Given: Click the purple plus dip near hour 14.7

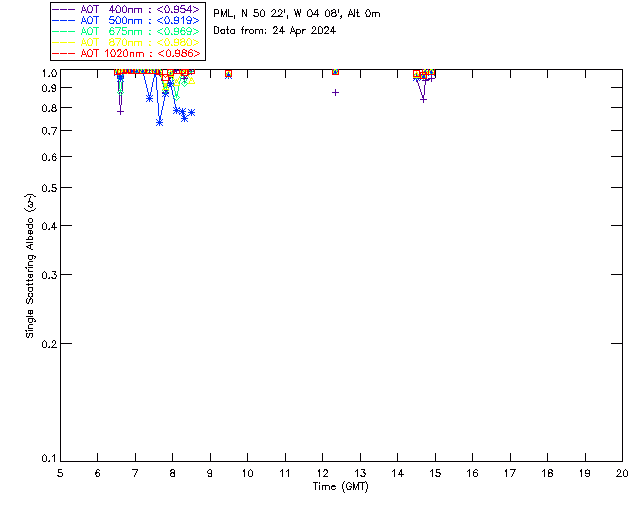Looking at the screenshot, I should coord(424,100).
